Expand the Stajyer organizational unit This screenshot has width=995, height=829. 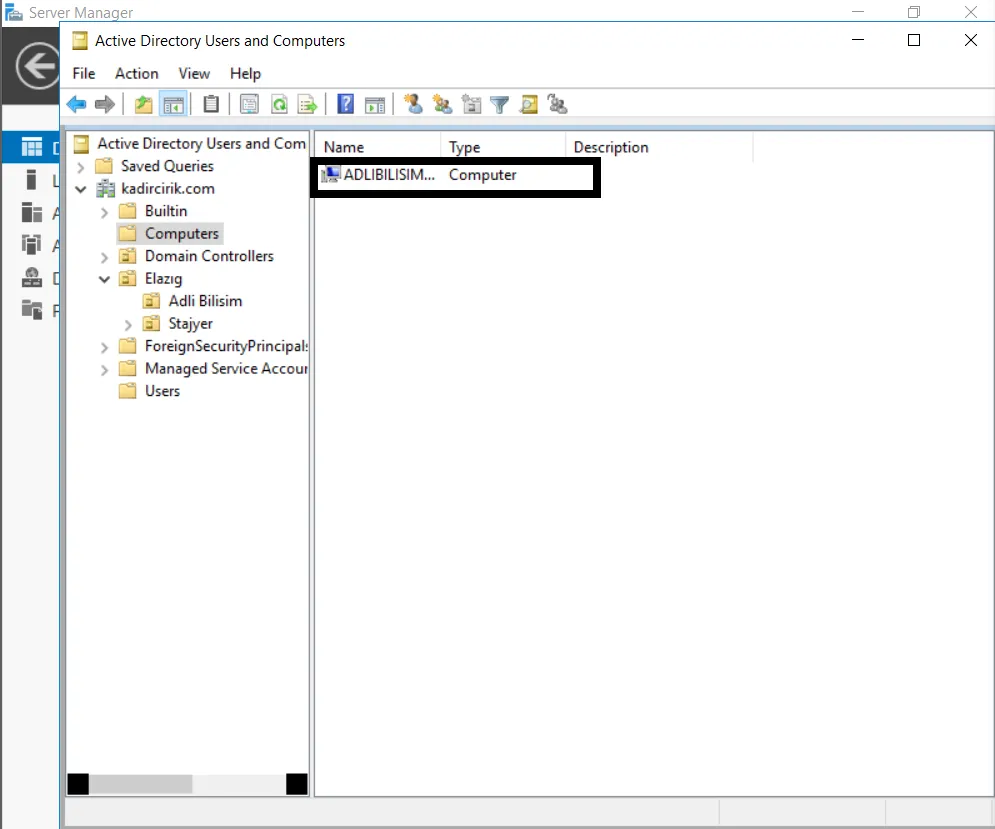click(128, 324)
